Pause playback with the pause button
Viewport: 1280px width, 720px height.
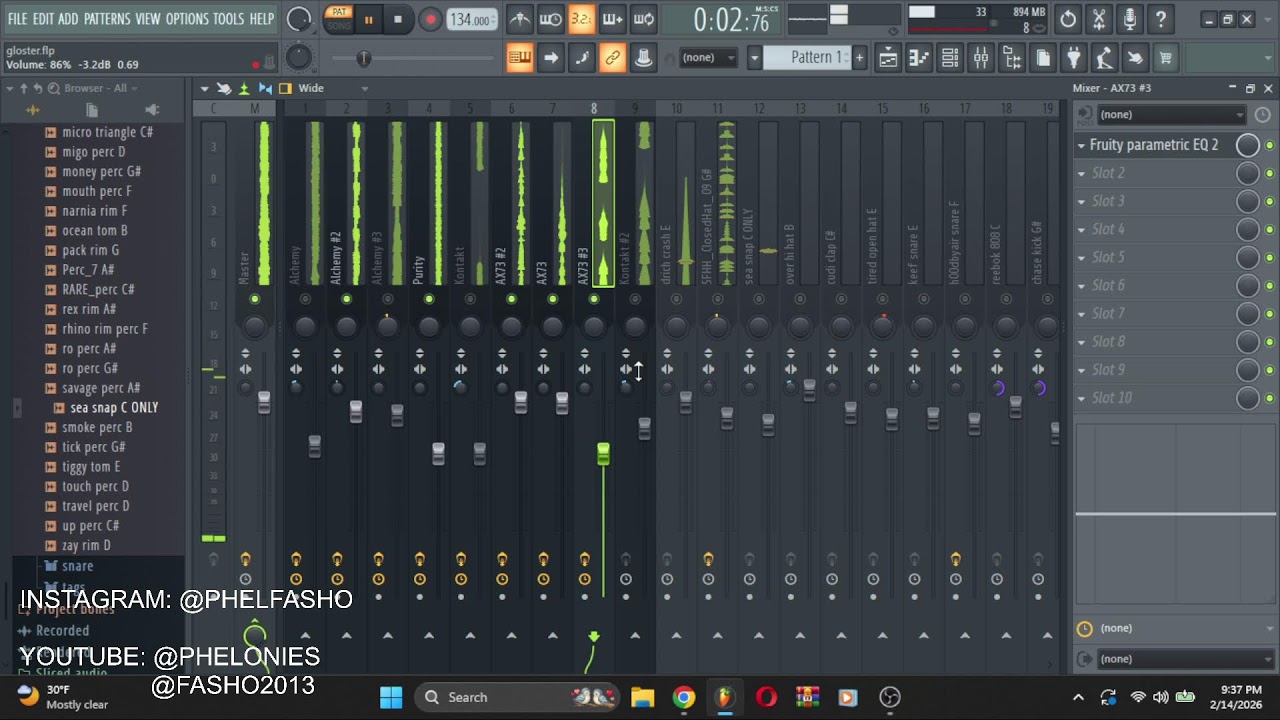pos(368,19)
